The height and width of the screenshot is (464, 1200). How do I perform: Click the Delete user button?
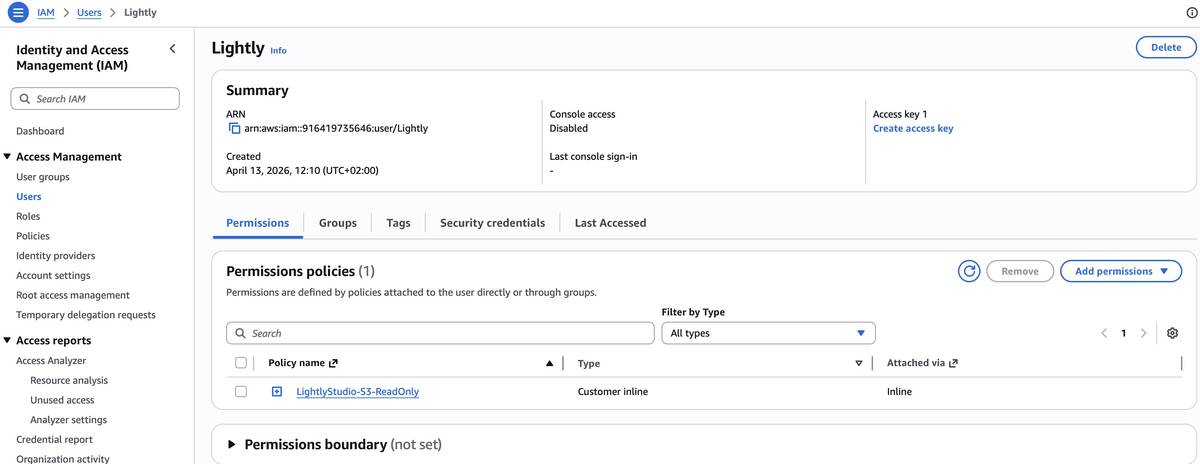[x=1165, y=47]
